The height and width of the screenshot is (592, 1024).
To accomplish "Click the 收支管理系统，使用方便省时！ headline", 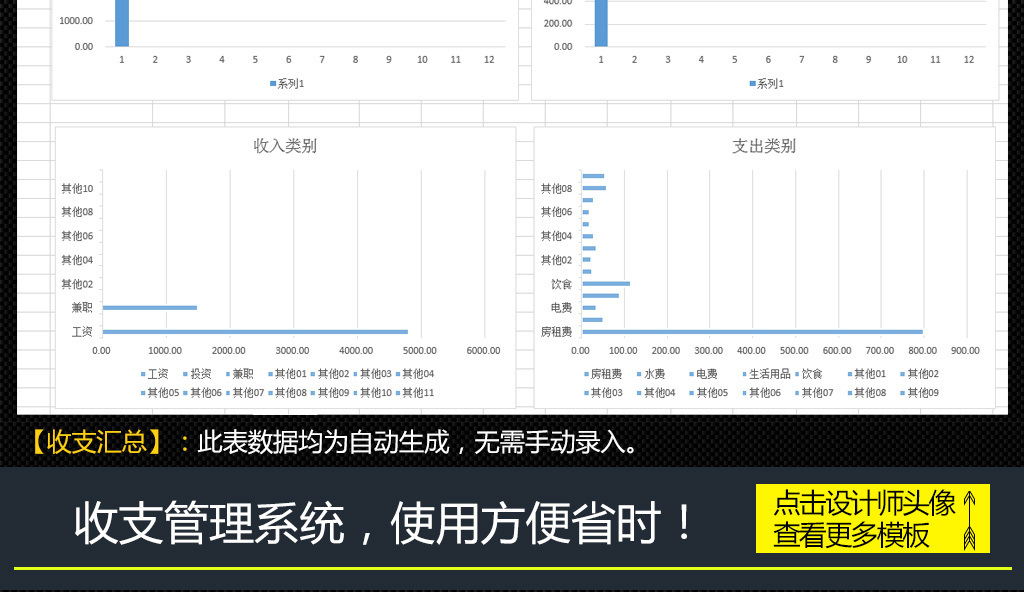I will click(x=384, y=523).
